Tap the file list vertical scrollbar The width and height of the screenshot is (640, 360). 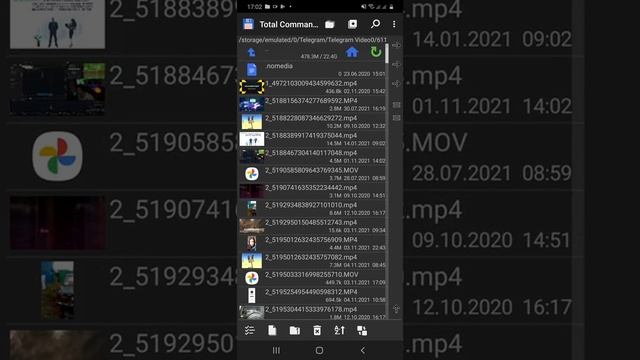(x=387, y=182)
